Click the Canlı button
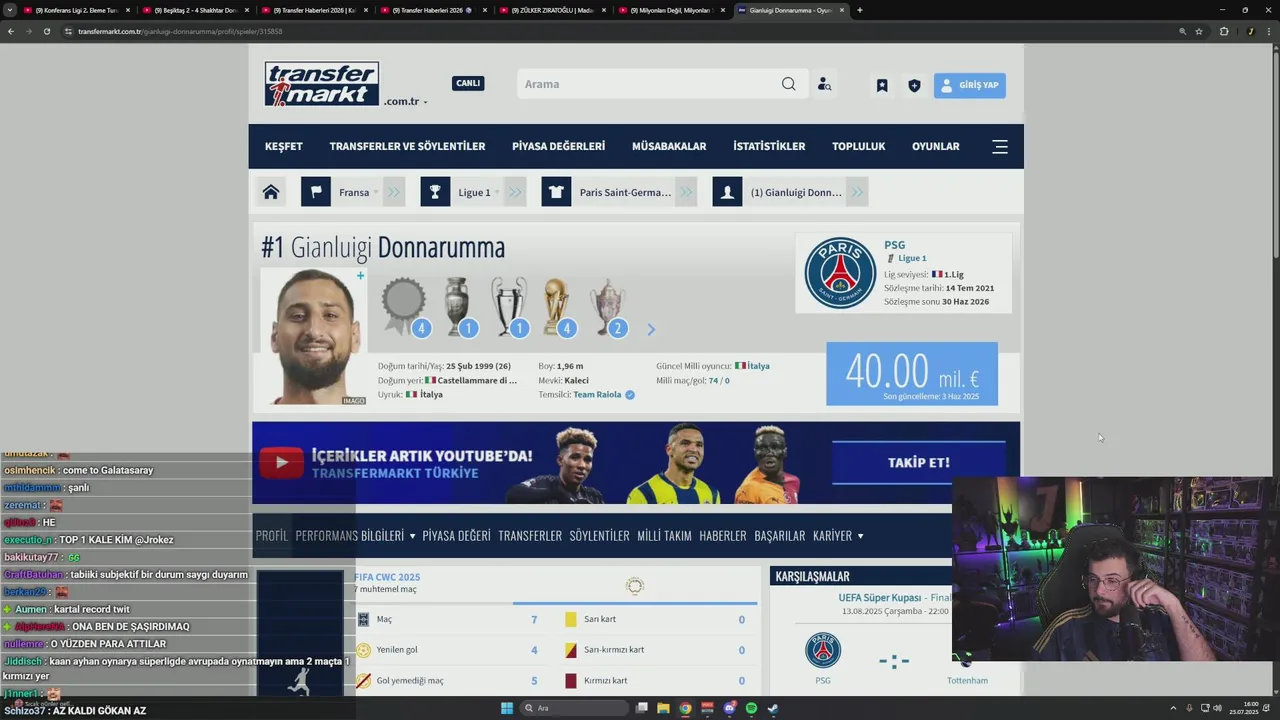 (x=468, y=83)
